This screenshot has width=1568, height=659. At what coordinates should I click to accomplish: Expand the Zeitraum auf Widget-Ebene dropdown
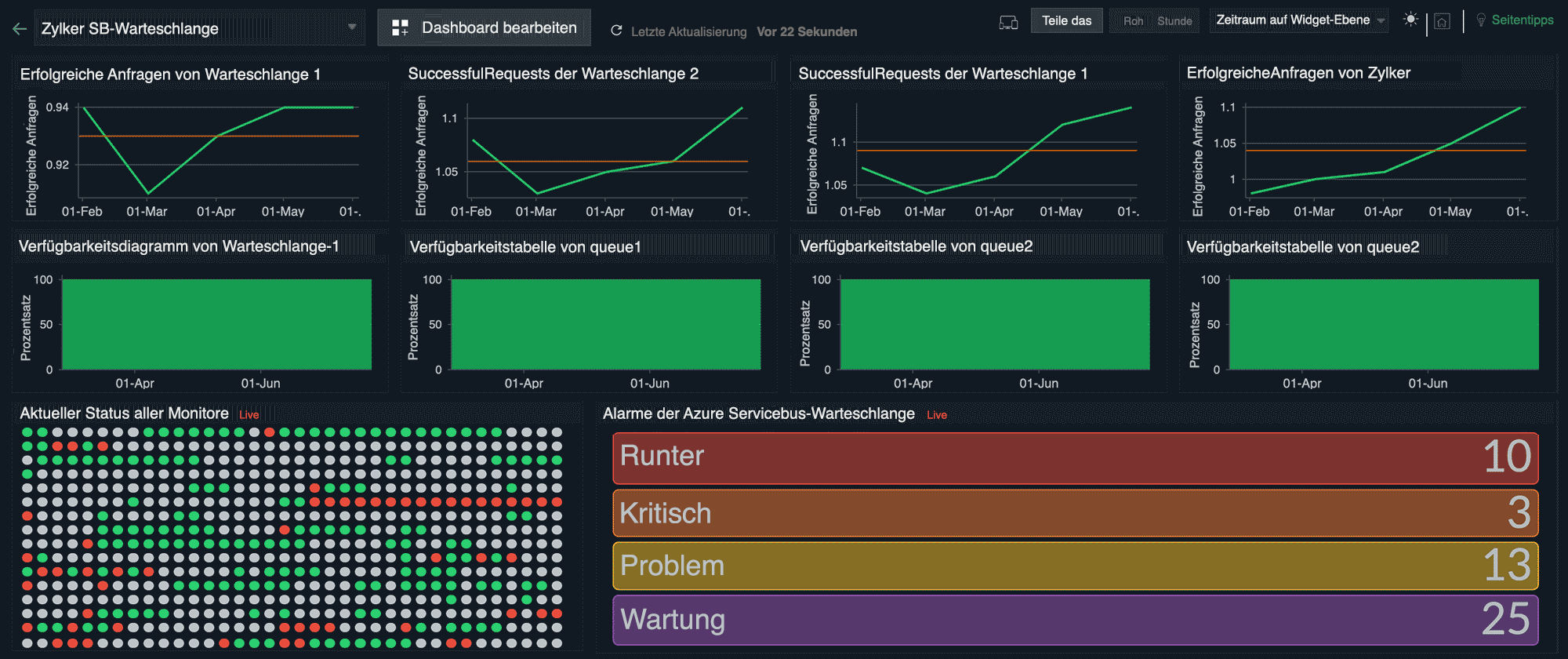pyautogui.click(x=1380, y=20)
